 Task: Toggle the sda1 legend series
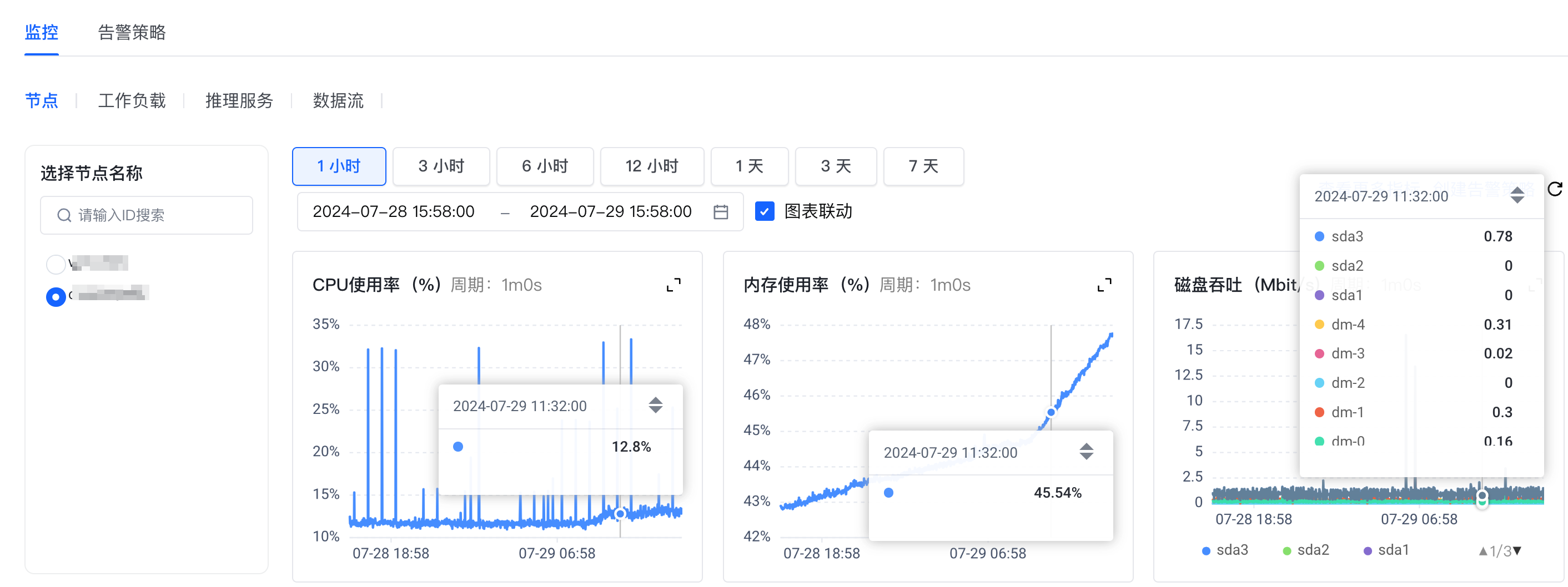pyautogui.click(x=1386, y=550)
